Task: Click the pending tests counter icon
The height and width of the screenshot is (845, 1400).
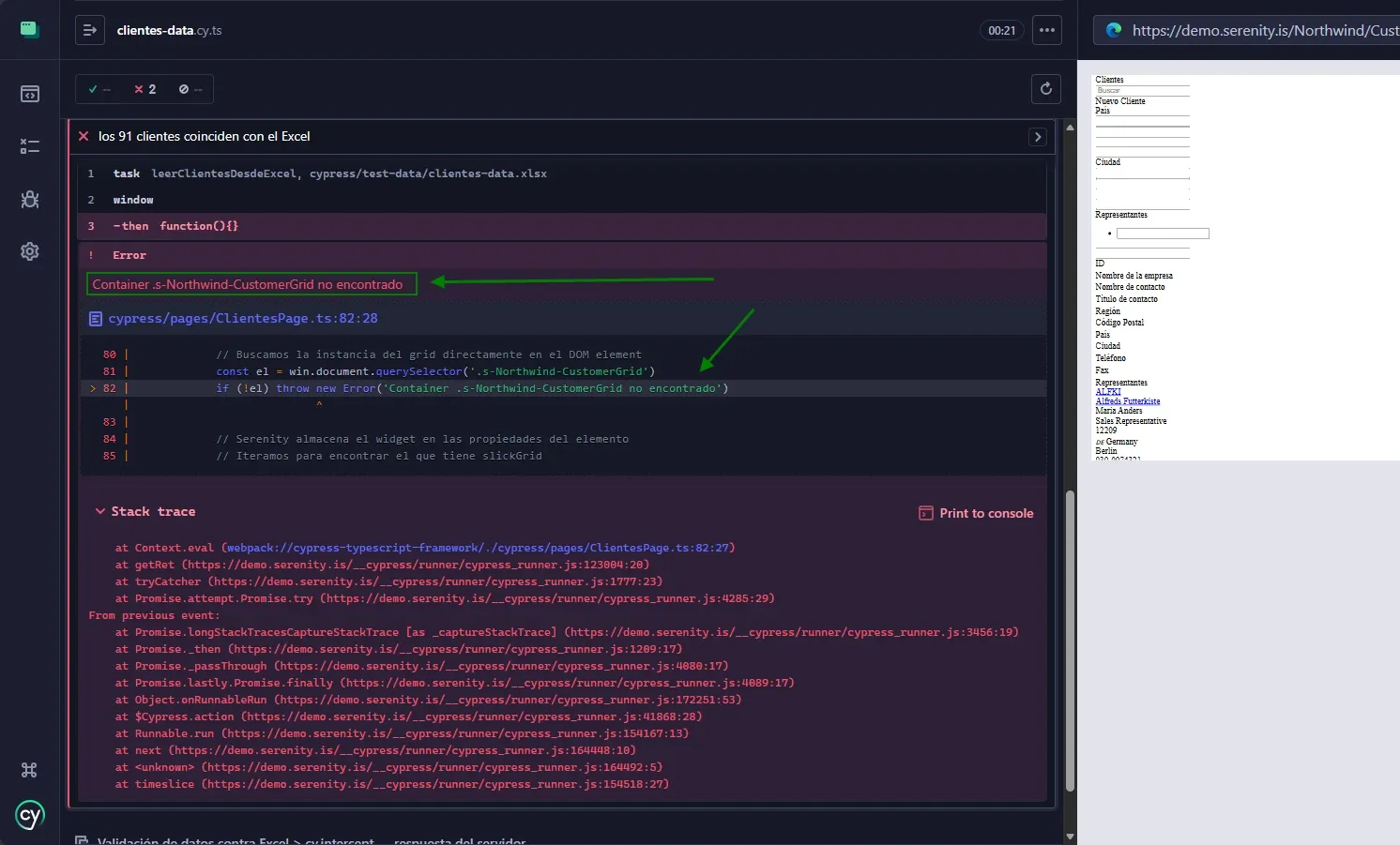Action: coord(190,89)
